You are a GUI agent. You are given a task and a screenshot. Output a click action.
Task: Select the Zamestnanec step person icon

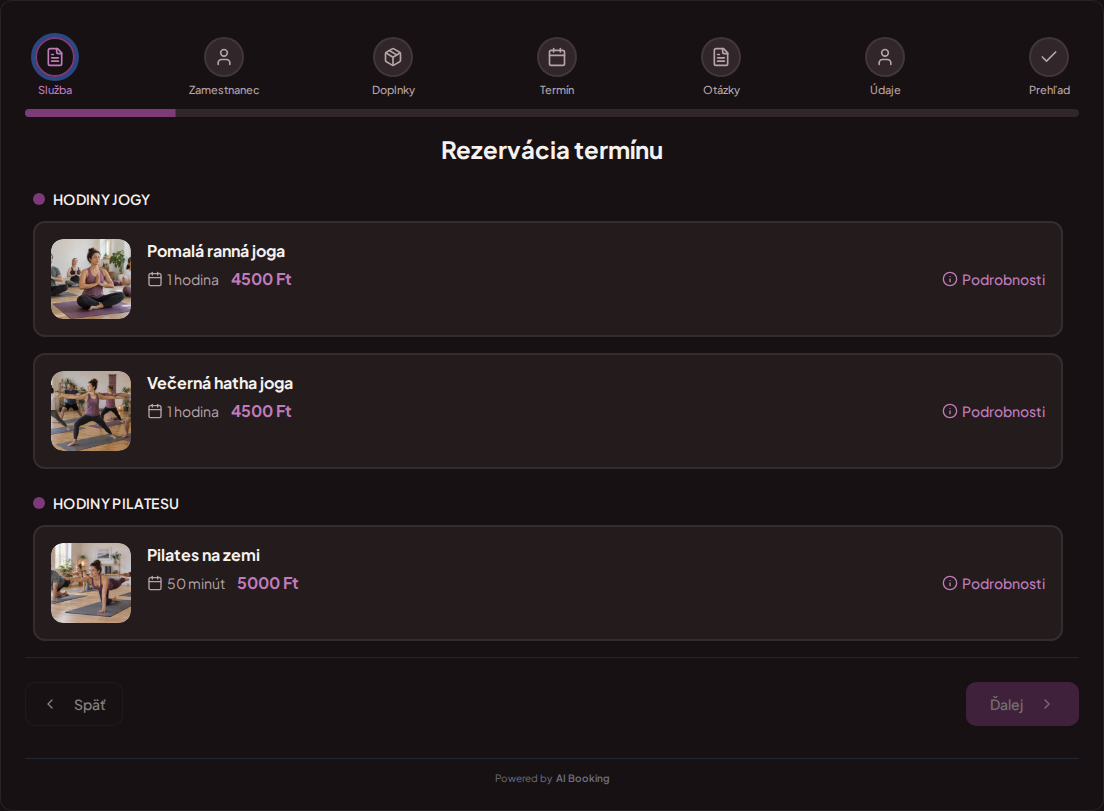(224, 57)
